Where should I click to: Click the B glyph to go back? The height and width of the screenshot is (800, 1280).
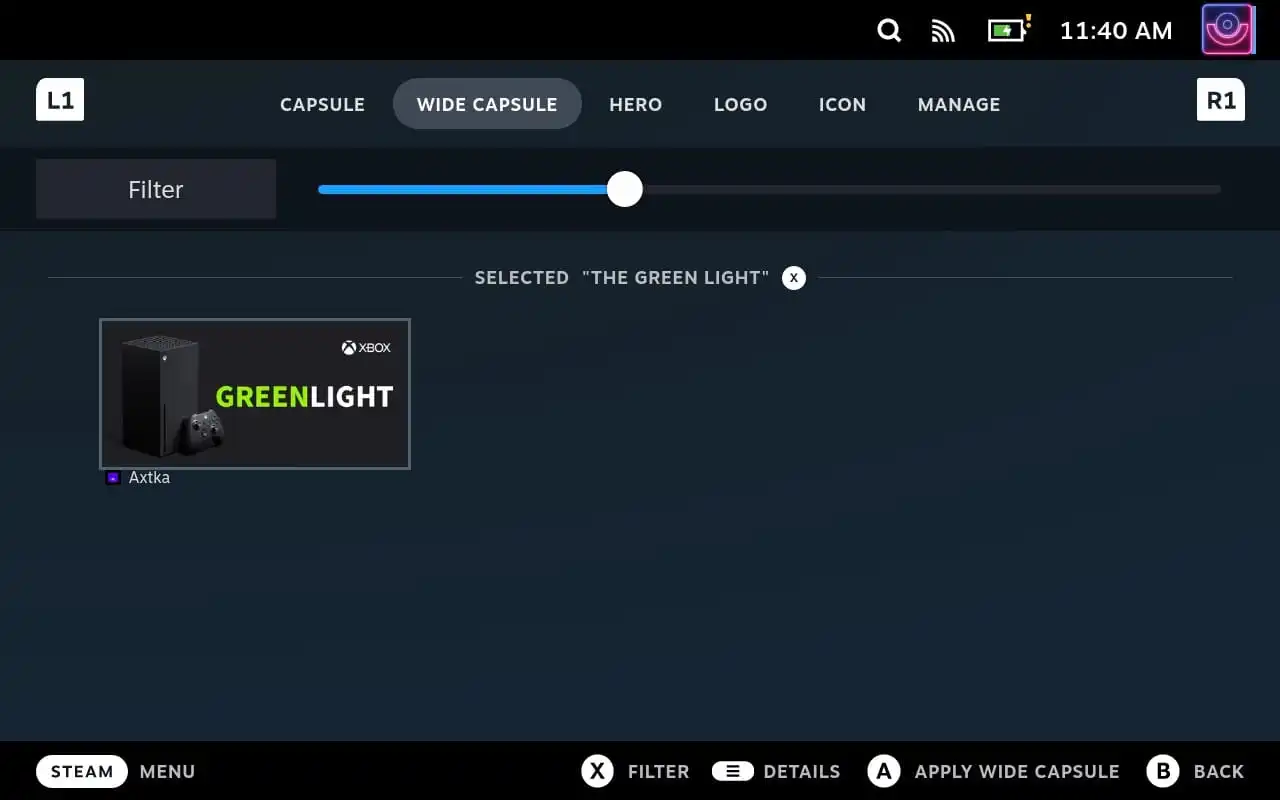[x=1162, y=771]
